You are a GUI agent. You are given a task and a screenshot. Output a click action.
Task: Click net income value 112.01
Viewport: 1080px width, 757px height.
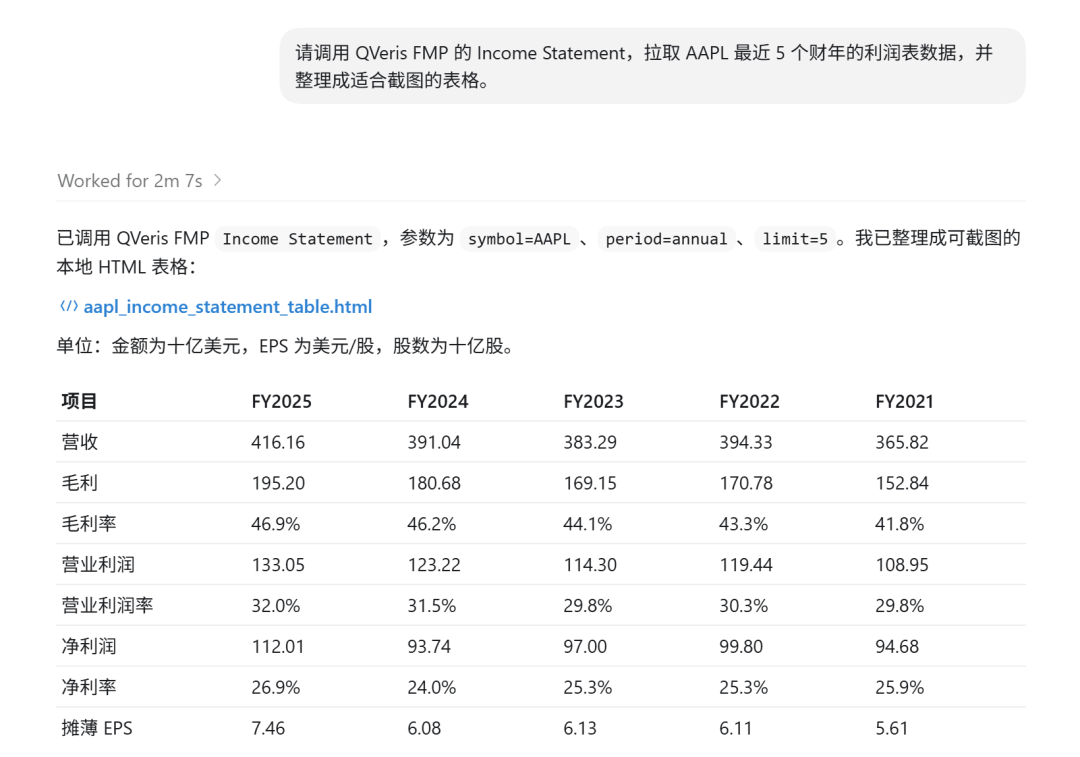pos(278,646)
